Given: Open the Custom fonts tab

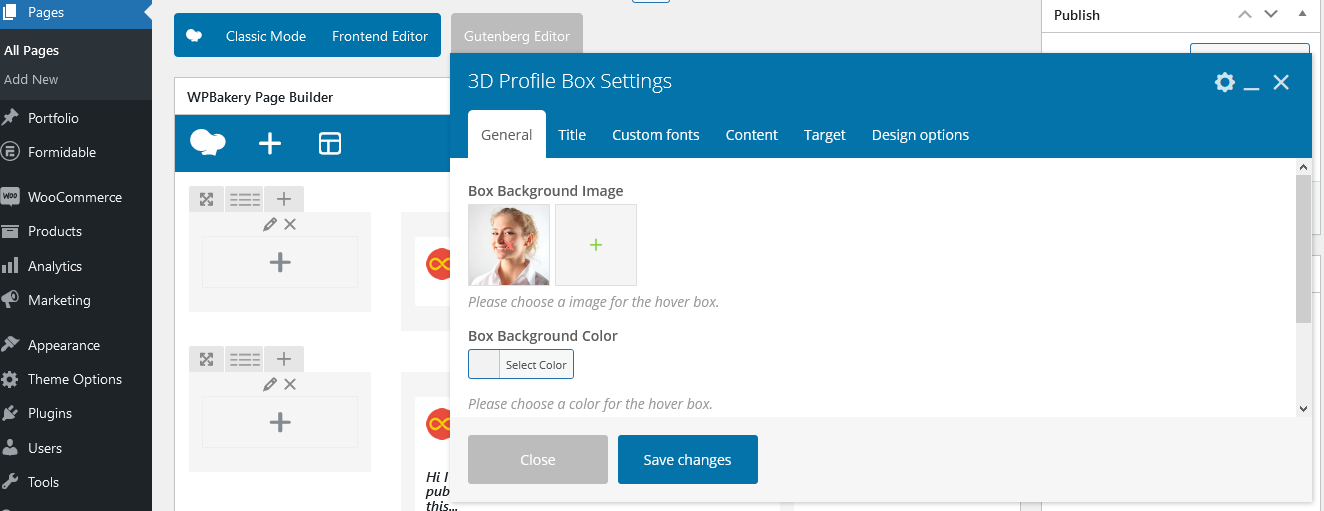Looking at the screenshot, I should click(656, 135).
